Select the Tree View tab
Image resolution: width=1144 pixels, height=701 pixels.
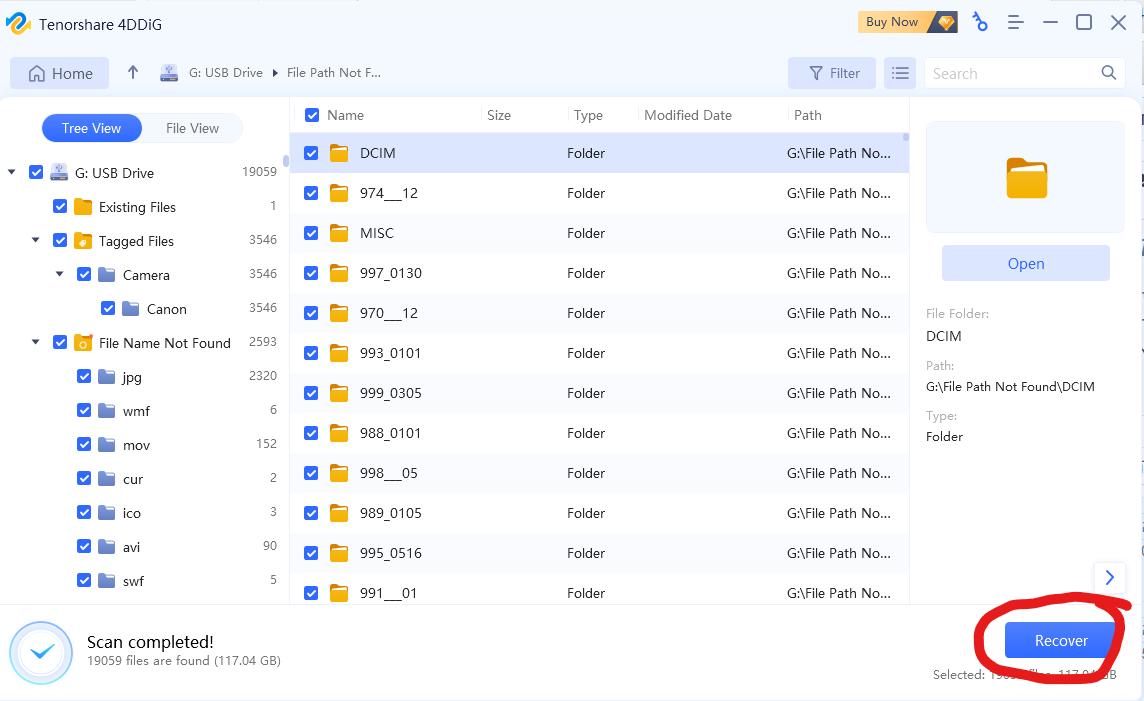91,128
